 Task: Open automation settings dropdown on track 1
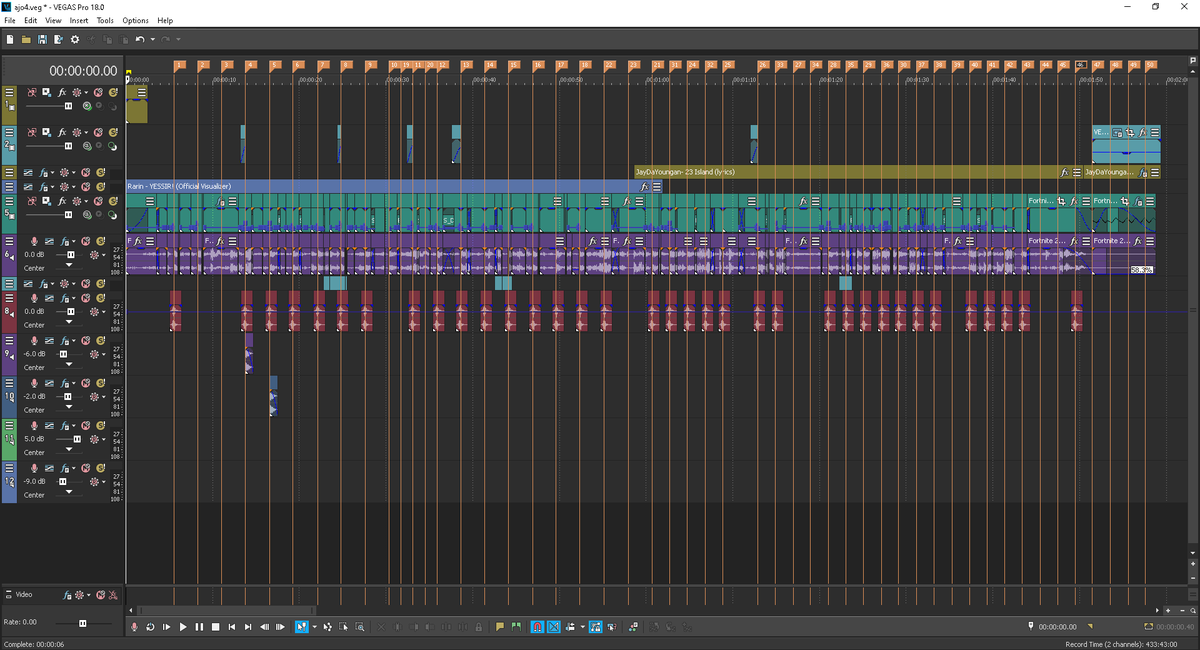tap(86, 92)
